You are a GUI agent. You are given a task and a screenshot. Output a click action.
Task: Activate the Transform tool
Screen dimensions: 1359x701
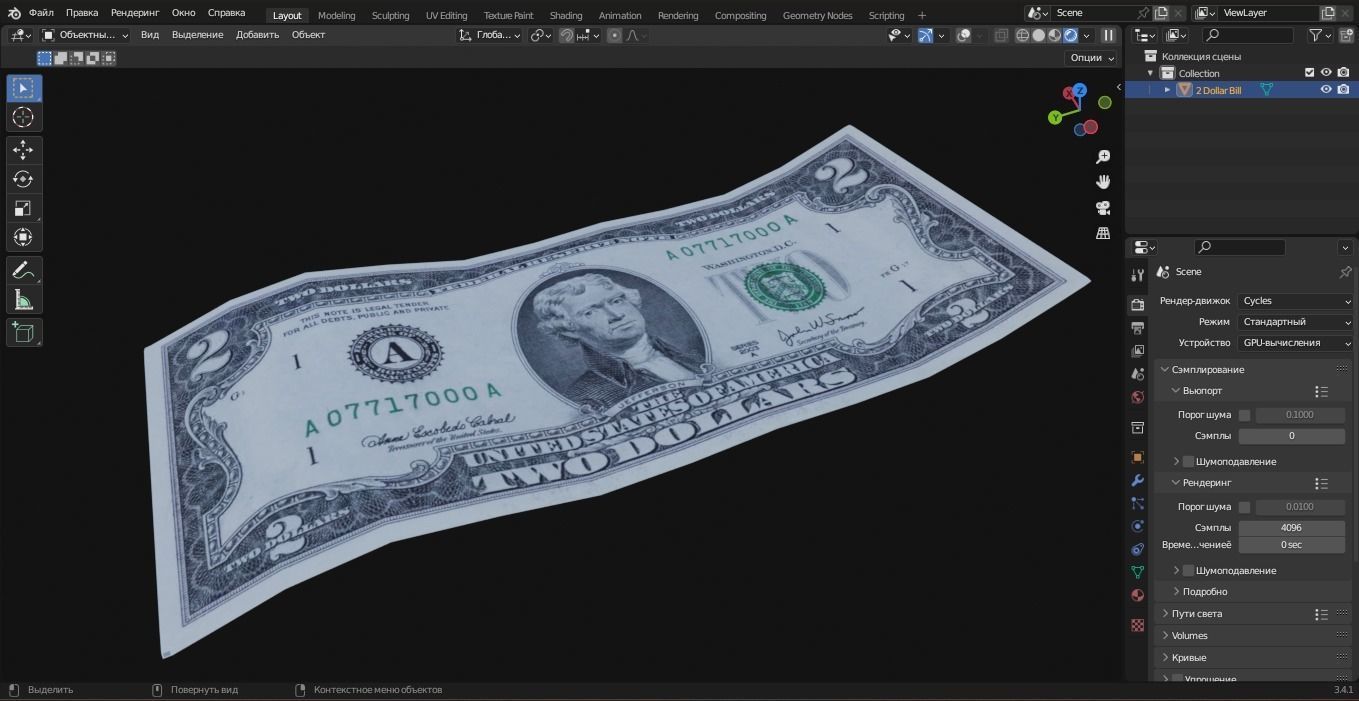(24, 237)
